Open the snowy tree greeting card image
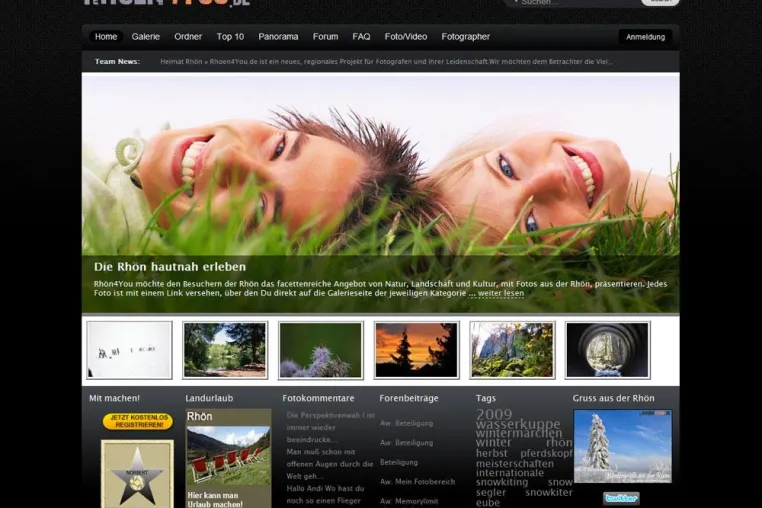The height and width of the screenshot is (508, 762). coord(623,446)
